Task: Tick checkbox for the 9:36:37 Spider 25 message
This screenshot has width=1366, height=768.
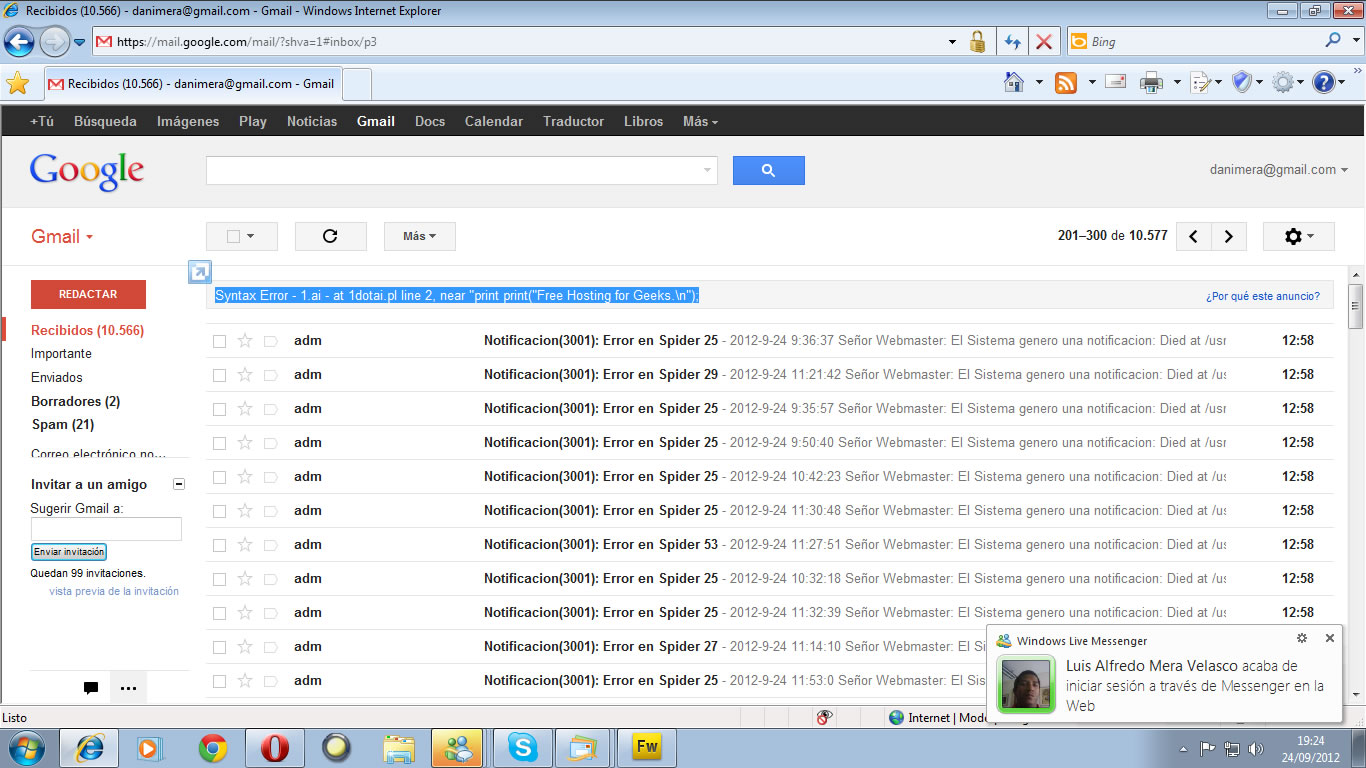Action: coord(220,341)
